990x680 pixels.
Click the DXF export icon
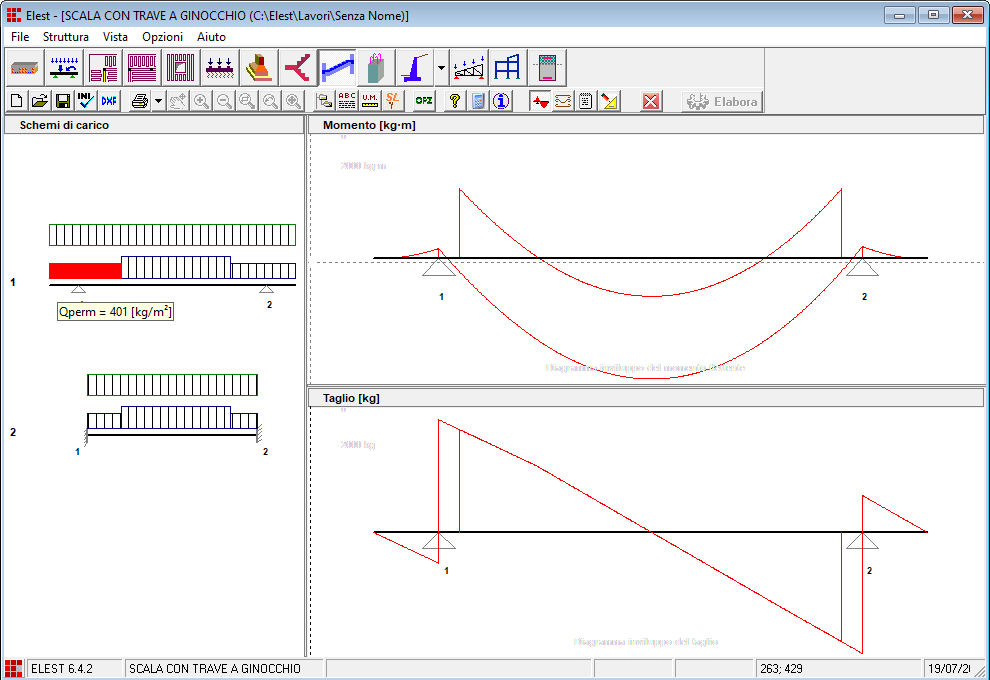coord(108,101)
